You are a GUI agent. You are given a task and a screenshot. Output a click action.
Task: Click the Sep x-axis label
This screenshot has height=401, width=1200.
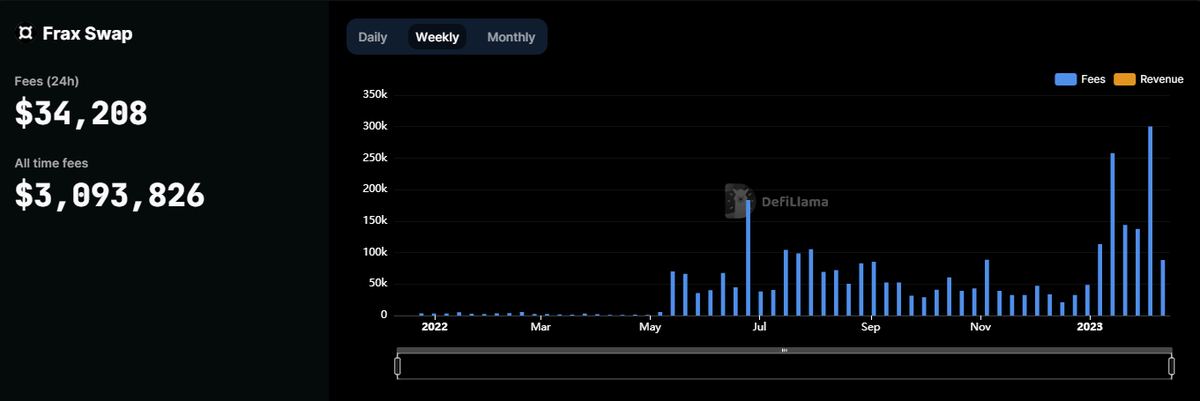870,326
